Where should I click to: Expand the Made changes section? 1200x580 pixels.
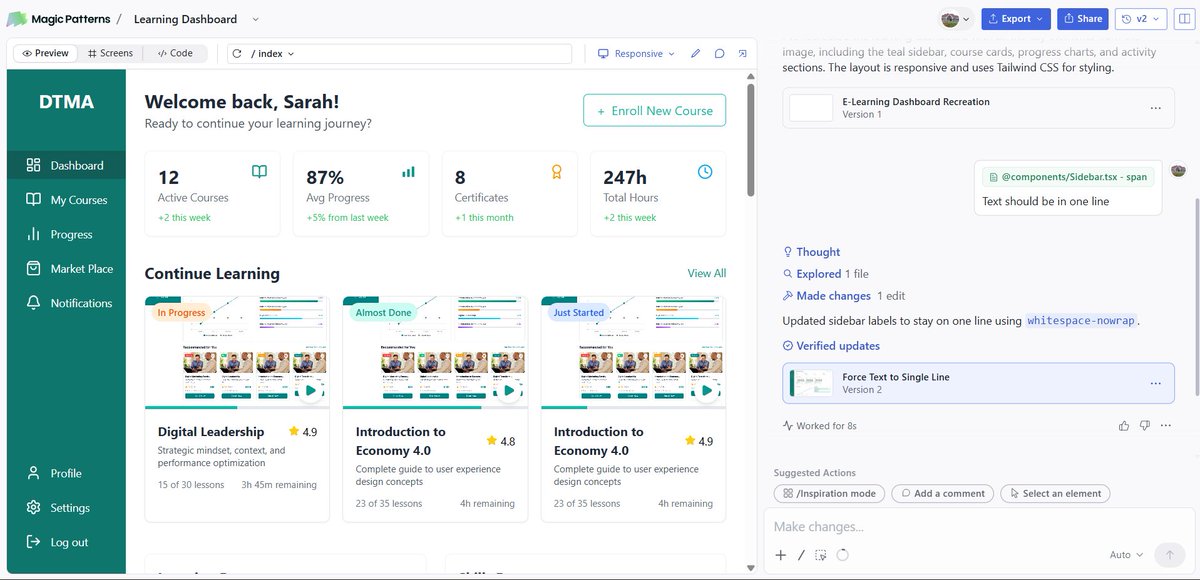point(844,296)
